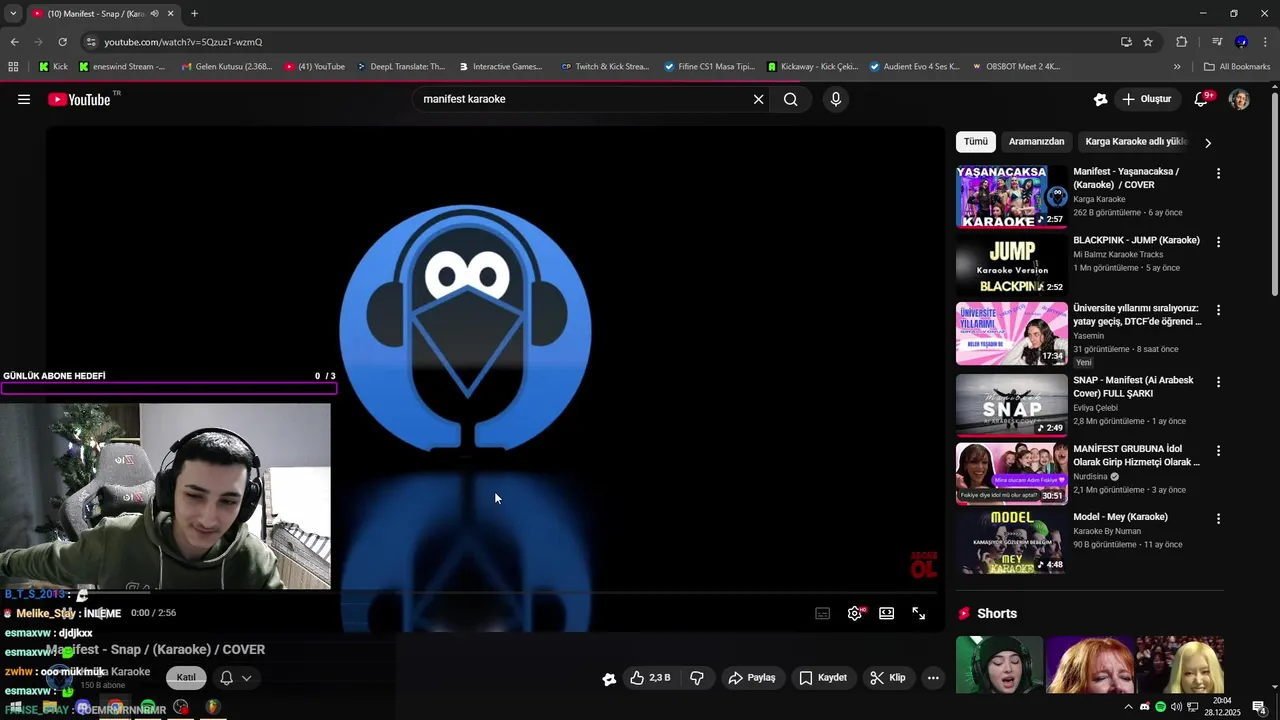Open options for BLACKPINK JUMP video
Viewport: 1280px width, 720px height.
coord(1218,241)
